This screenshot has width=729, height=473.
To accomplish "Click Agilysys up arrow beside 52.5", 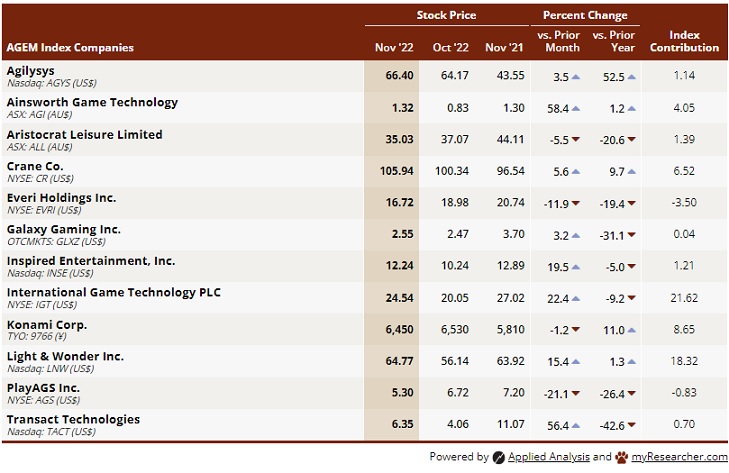I will click(631, 77).
